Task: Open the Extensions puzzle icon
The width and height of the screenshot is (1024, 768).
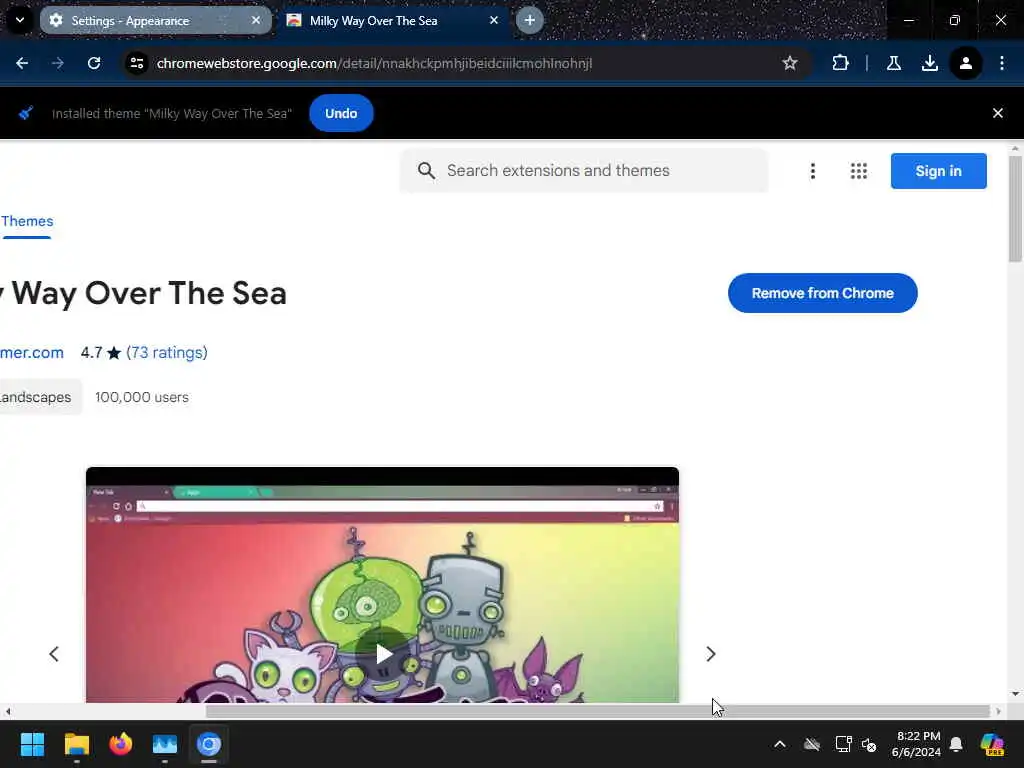Action: pos(840,63)
